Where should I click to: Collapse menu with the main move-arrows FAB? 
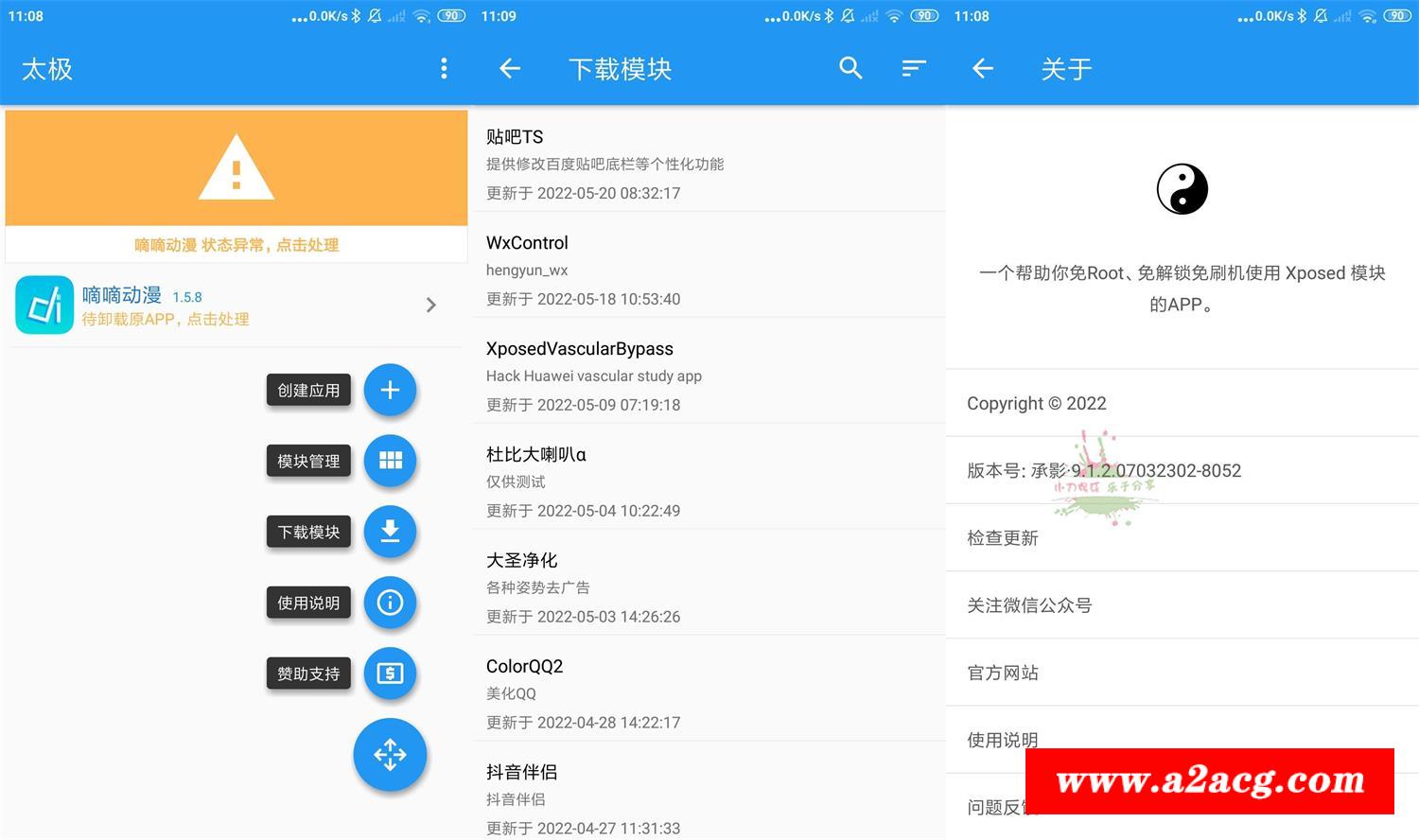coord(390,755)
